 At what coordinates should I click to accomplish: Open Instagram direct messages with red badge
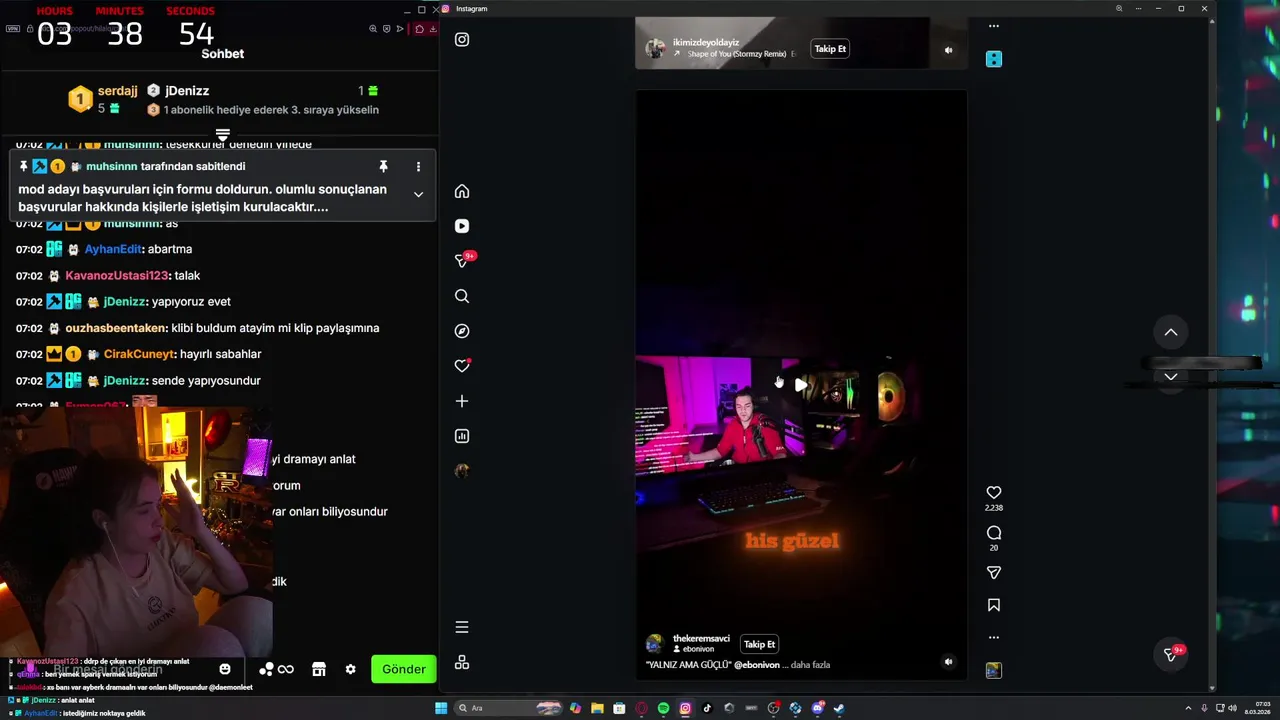tap(462, 260)
